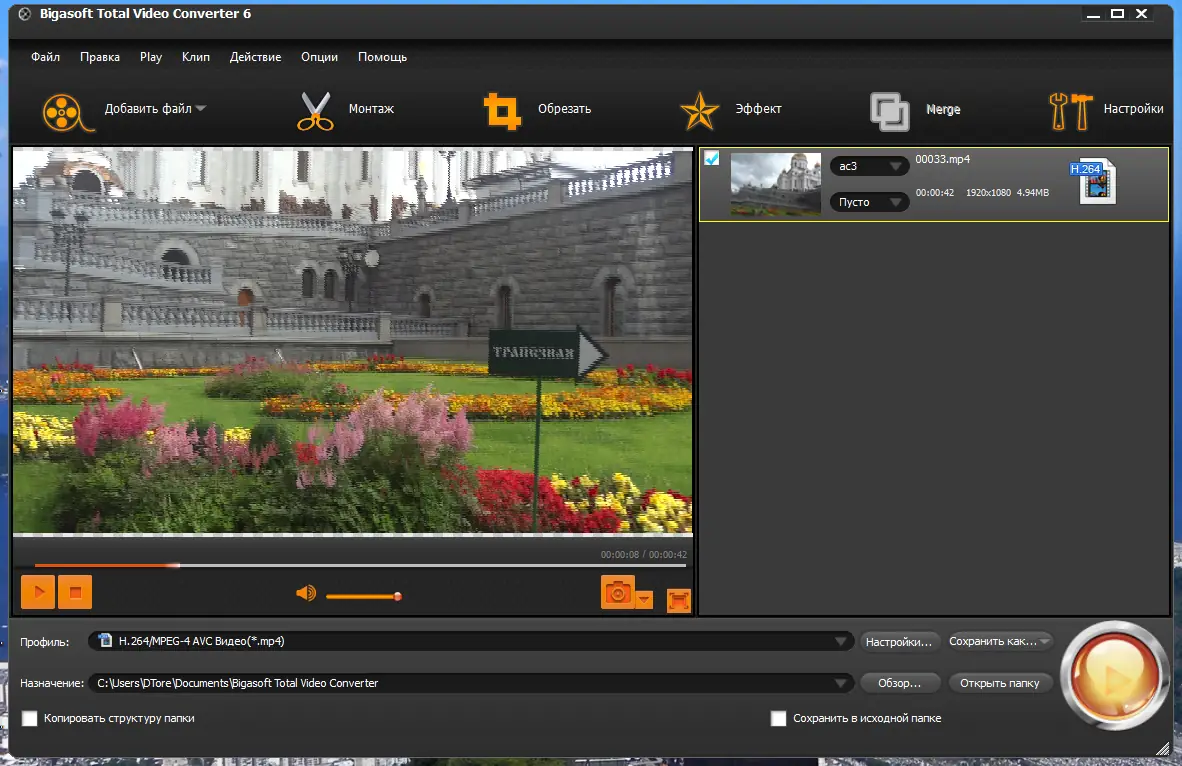Expand the ac3 audio track dropdown
This screenshot has height=766, width=1182.
coord(869,166)
